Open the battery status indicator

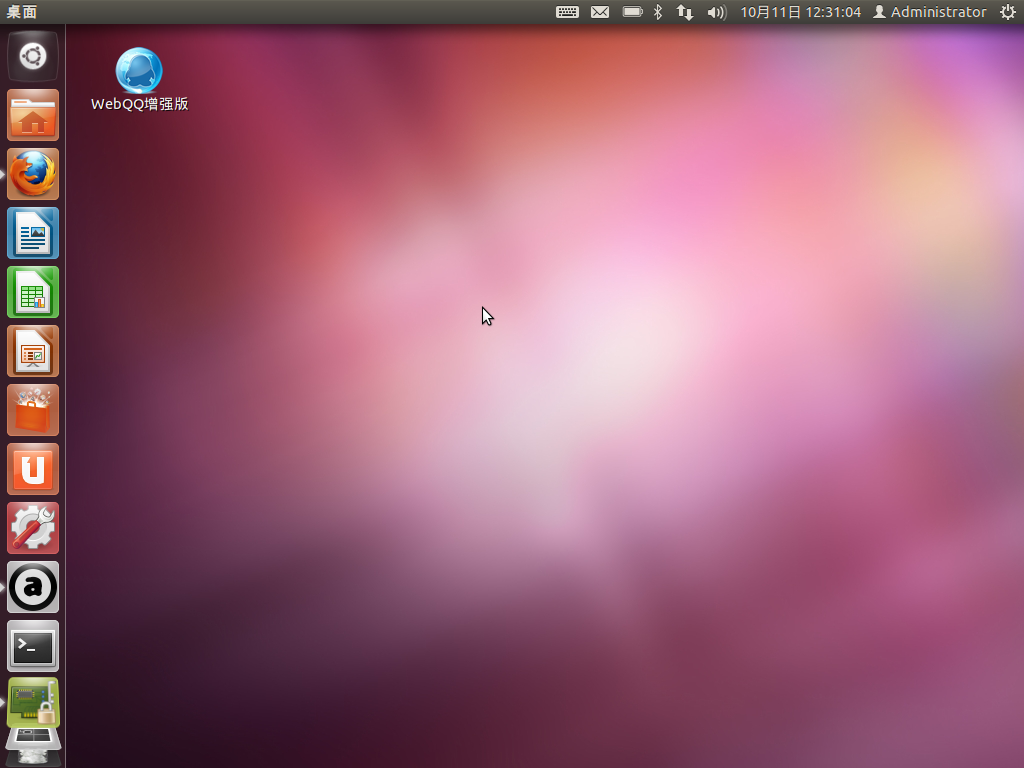(x=632, y=12)
